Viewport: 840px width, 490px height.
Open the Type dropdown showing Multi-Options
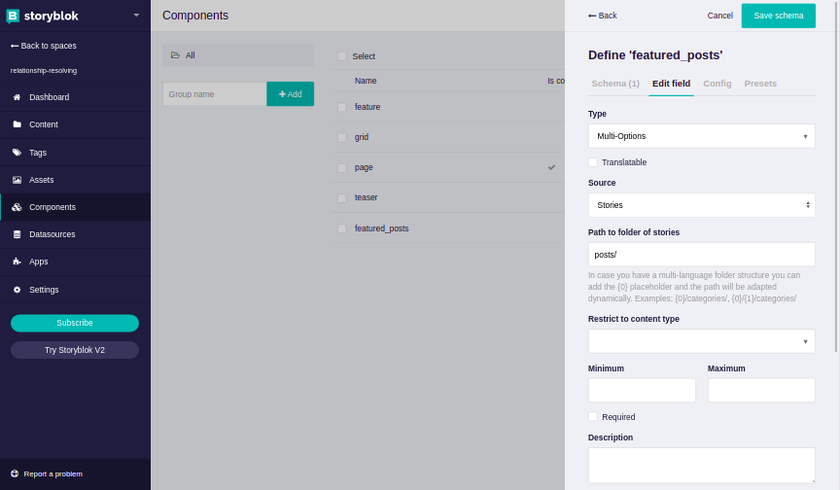click(701, 136)
